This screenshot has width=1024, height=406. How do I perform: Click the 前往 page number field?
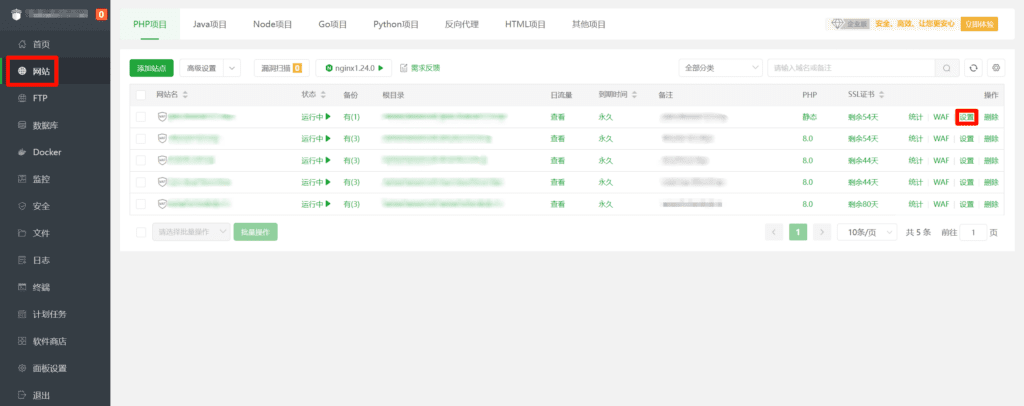(x=973, y=232)
